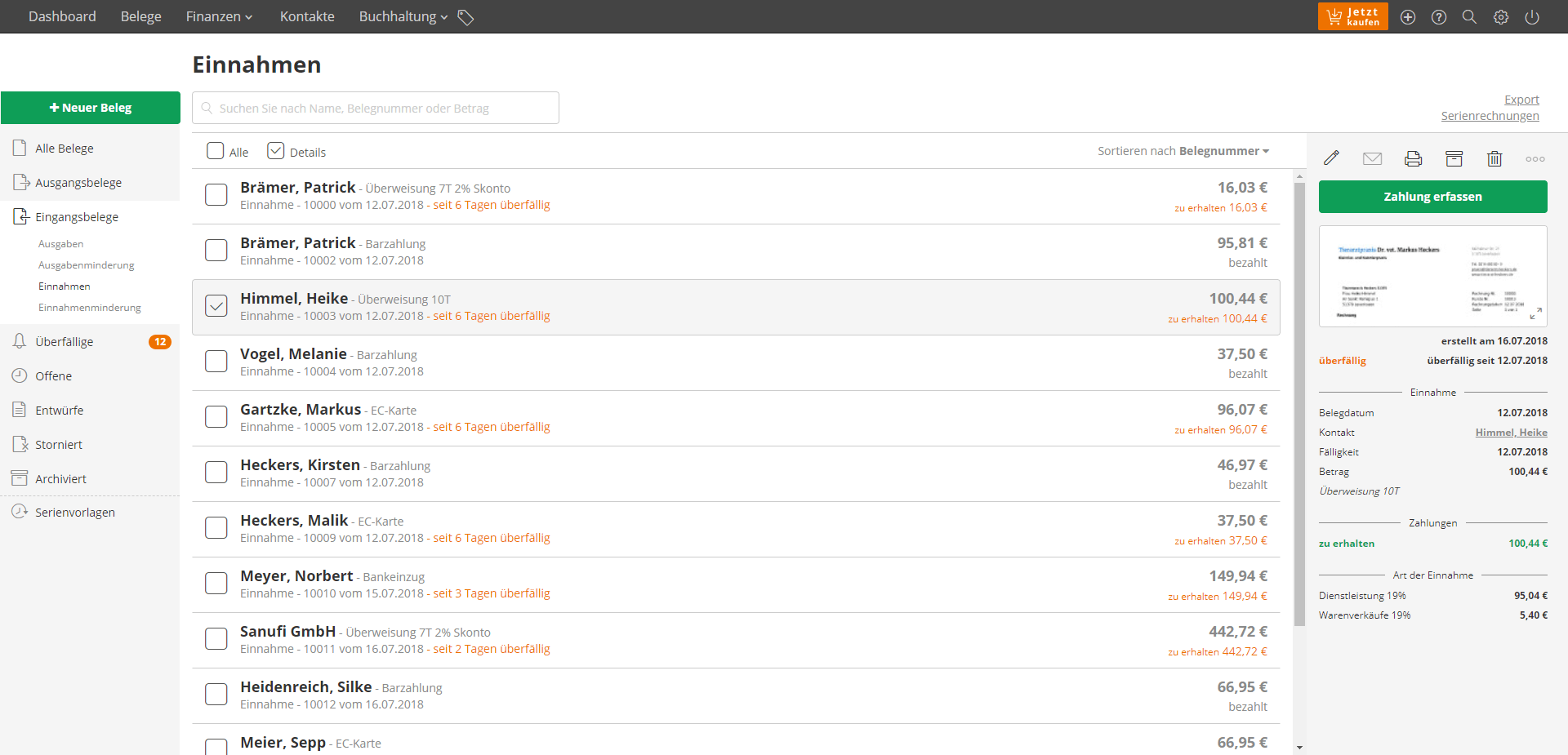
Task: Send receipt via envelope email icon
Action: 1372,158
